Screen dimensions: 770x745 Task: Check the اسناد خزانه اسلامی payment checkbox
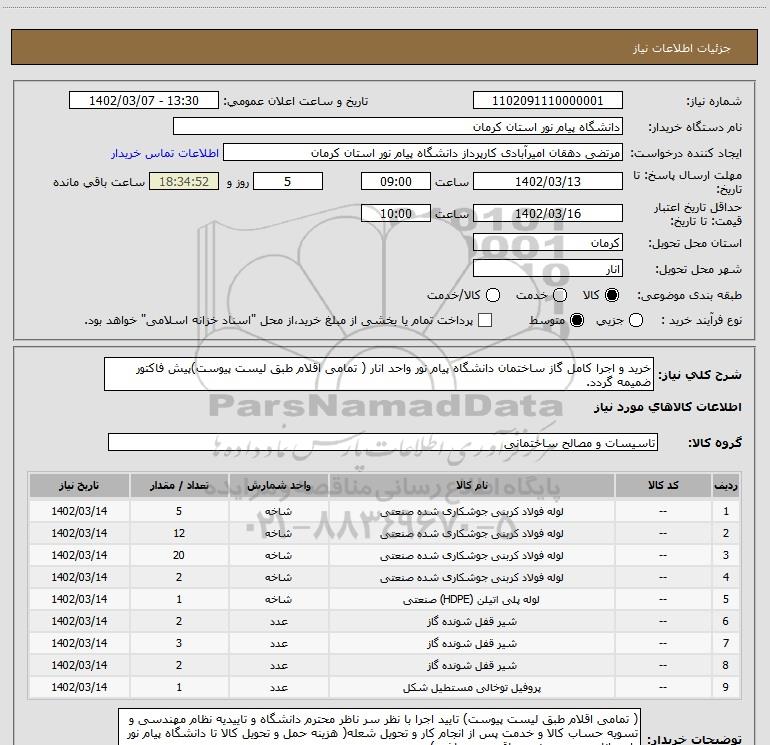(486, 320)
